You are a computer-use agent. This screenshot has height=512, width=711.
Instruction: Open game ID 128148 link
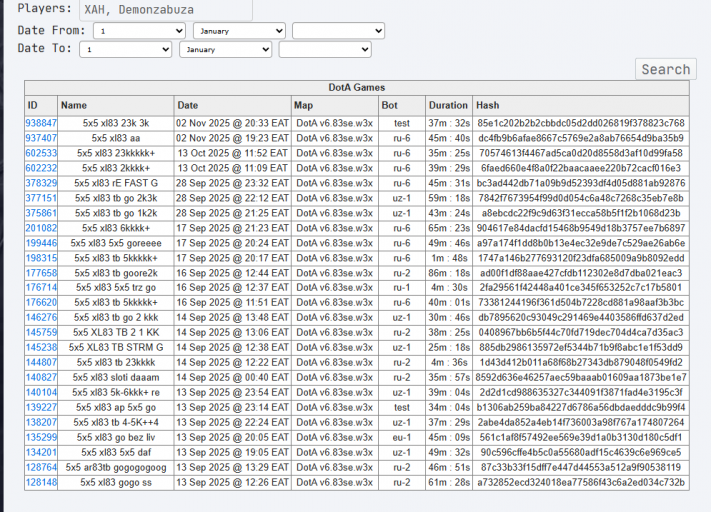coord(41,483)
